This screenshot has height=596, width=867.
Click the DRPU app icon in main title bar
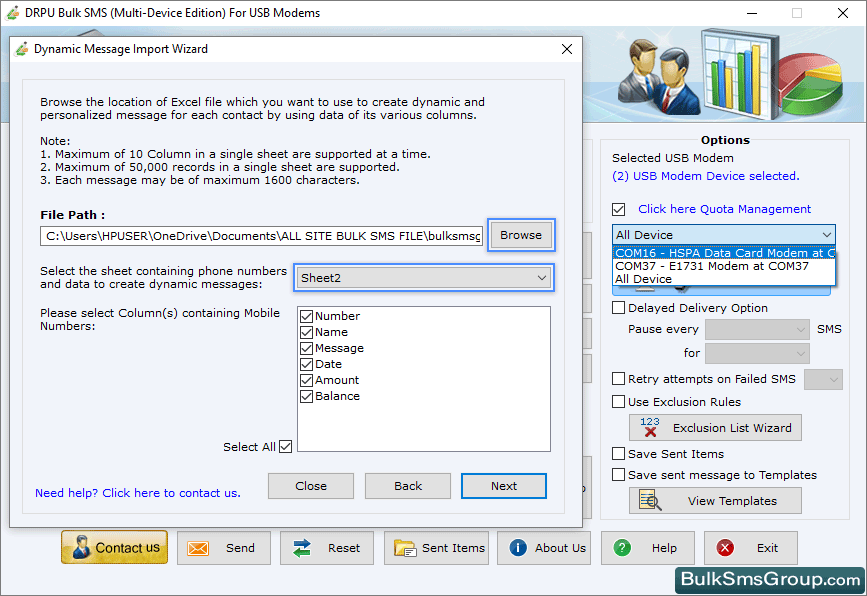point(12,13)
